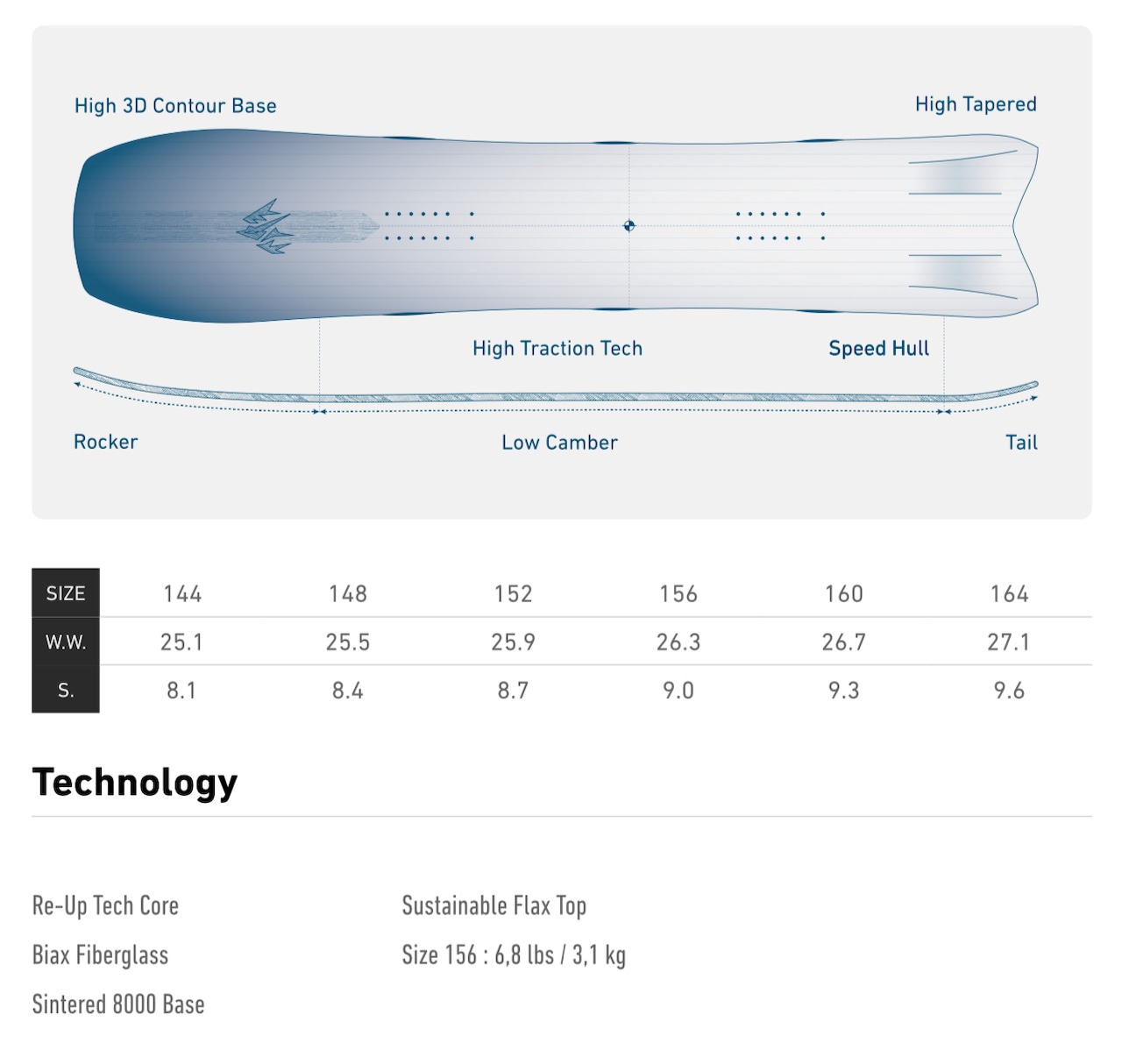Click the Rocker profile label

click(105, 442)
